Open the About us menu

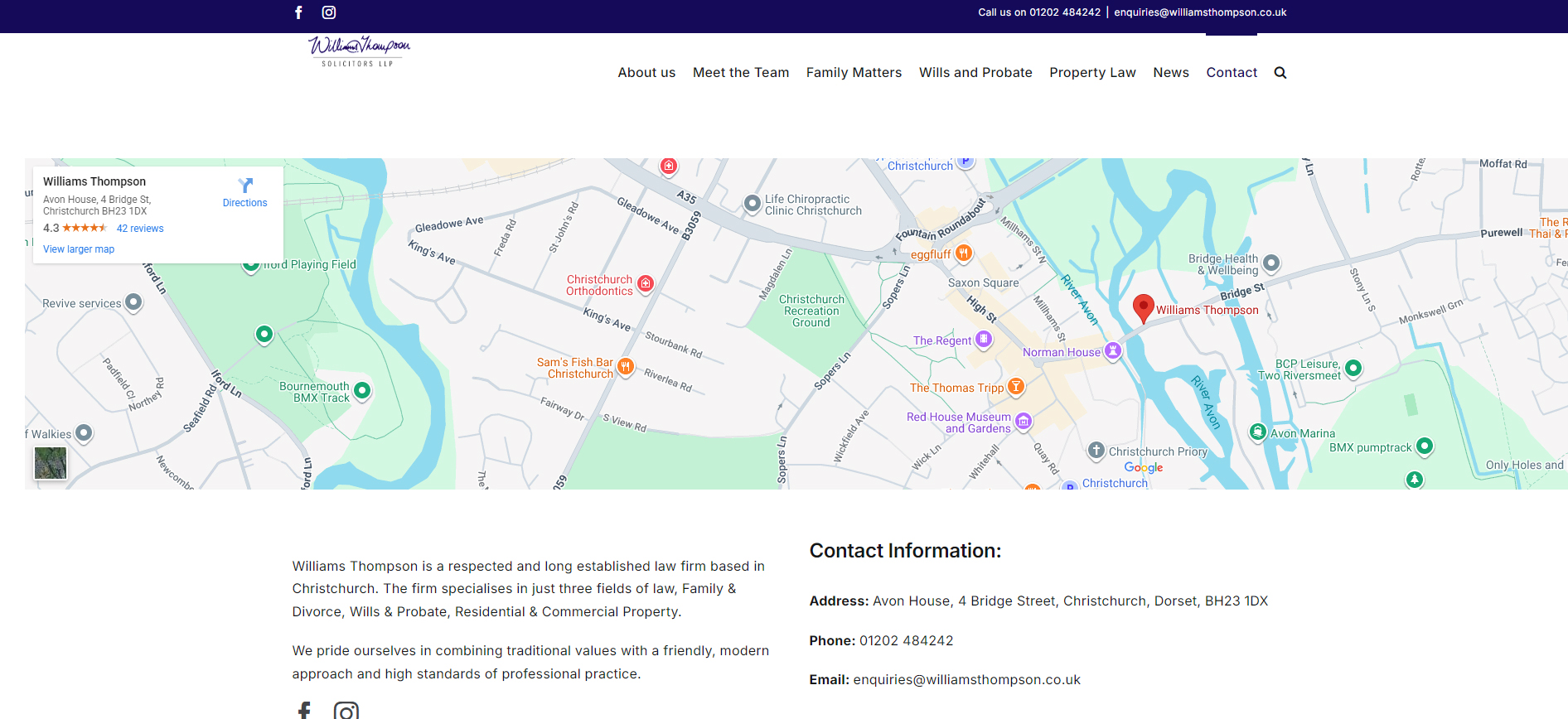[646, 73]
